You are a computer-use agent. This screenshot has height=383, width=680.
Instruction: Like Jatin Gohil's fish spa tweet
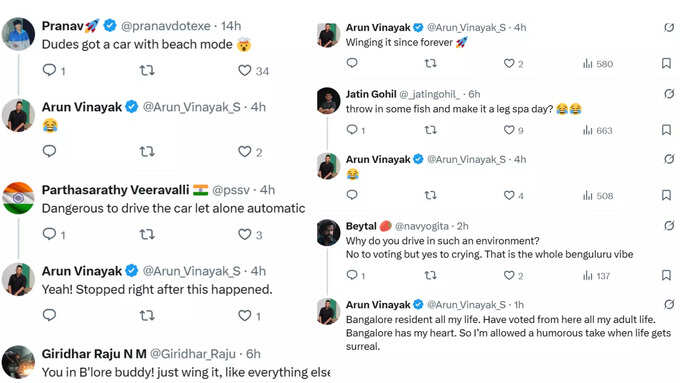click(509, 130)
